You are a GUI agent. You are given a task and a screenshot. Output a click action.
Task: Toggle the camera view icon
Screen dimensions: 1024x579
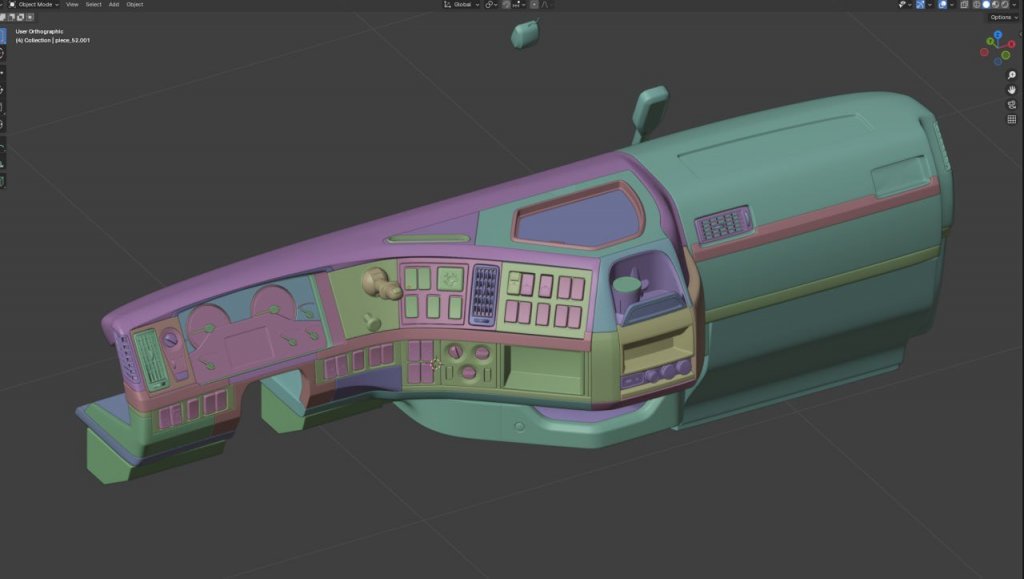1011,105
